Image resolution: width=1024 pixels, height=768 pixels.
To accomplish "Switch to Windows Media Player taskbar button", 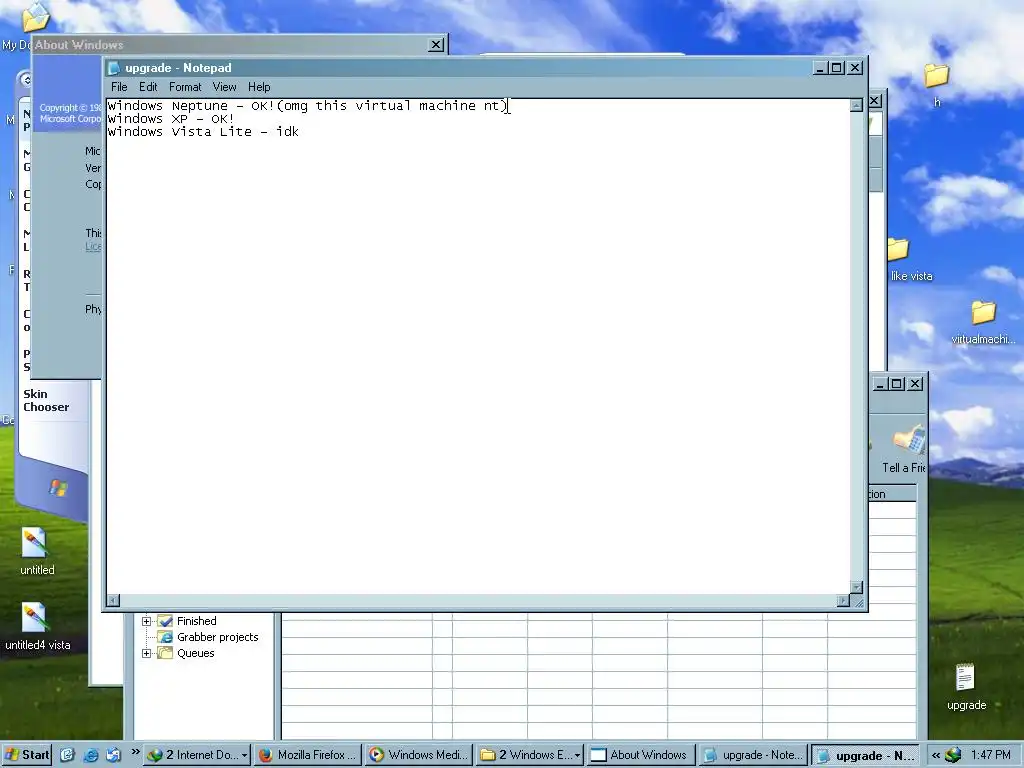I will click(x=419, y=755).
